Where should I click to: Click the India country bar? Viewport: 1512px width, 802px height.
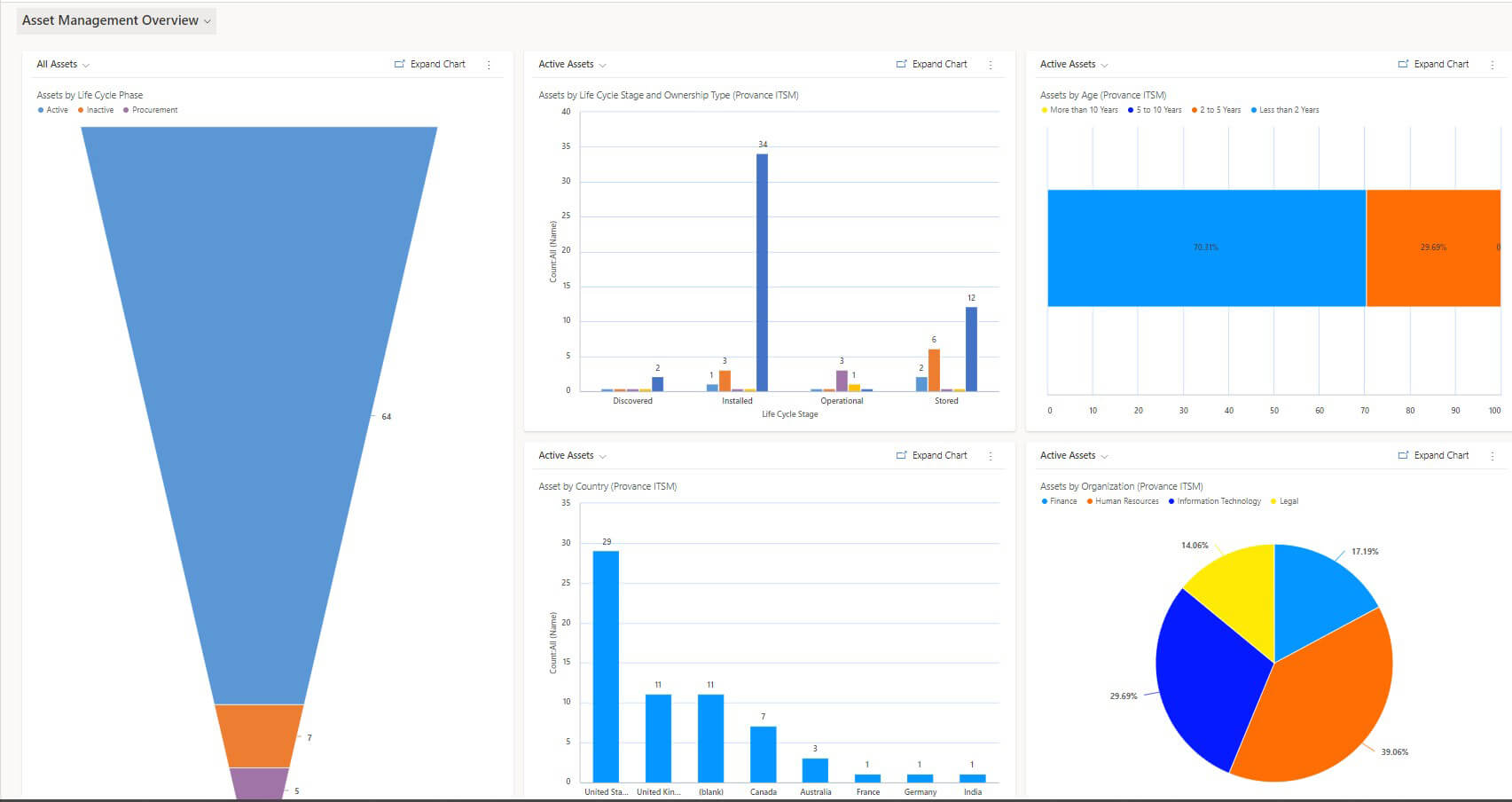pyautogui.click(x=972, y=778)
